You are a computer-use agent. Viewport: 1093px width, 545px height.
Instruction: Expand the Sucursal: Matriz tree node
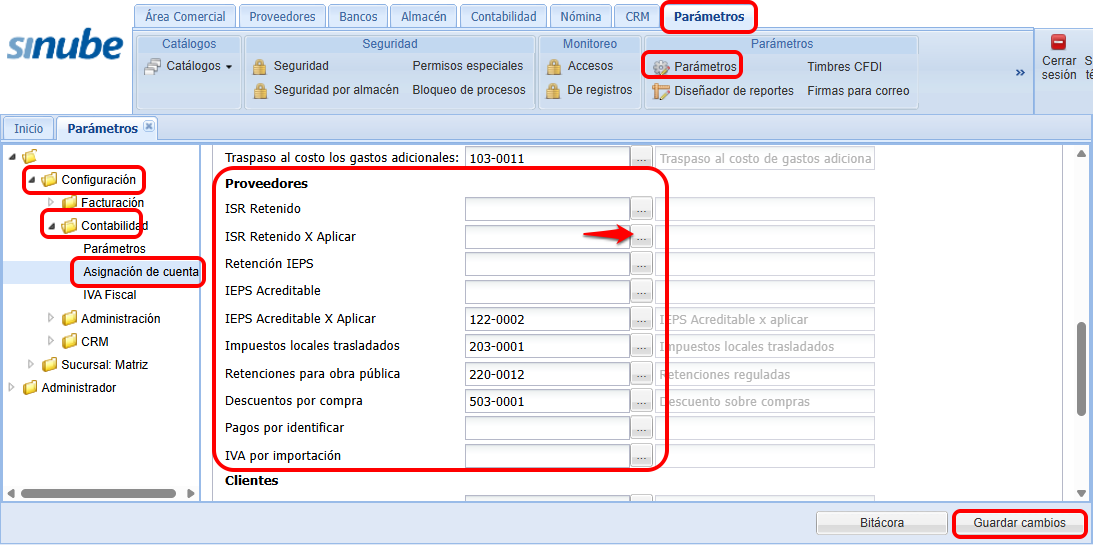click(31, 364)
